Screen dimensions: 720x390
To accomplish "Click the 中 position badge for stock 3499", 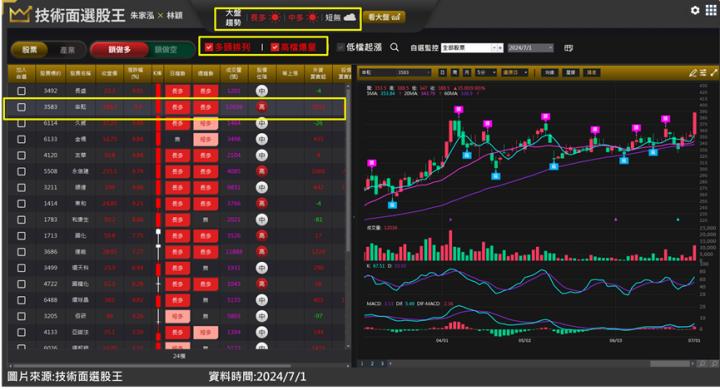I will coord(262,268).
